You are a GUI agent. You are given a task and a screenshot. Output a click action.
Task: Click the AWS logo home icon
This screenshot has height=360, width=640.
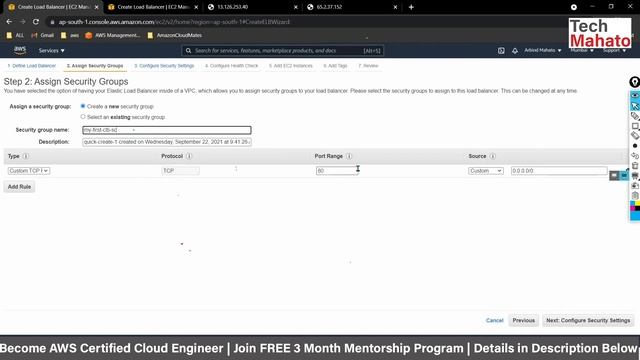20,50
